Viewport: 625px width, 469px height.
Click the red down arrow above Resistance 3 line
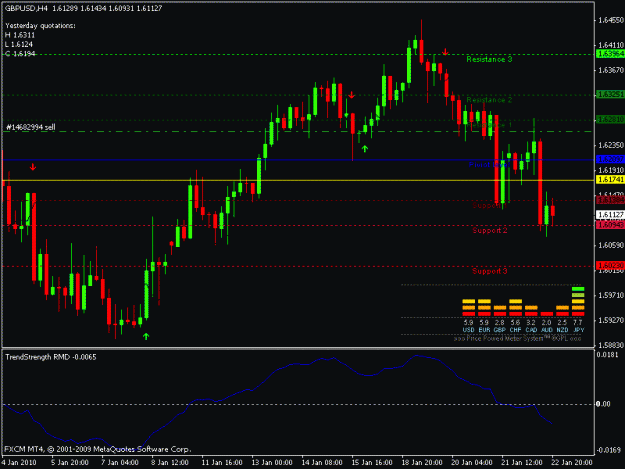pyautogui.click(x=445, y=52)
